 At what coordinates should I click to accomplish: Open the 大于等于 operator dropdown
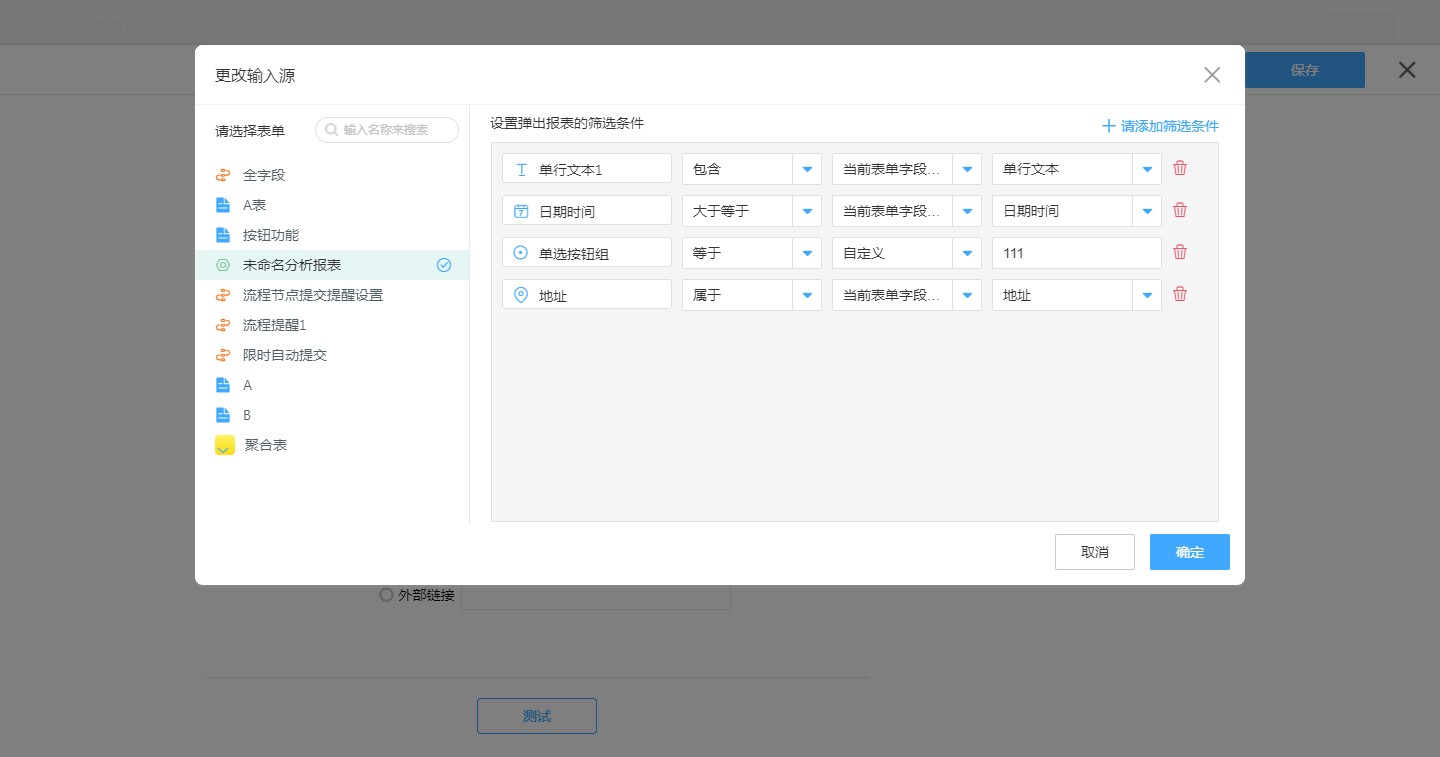[806, 211]
